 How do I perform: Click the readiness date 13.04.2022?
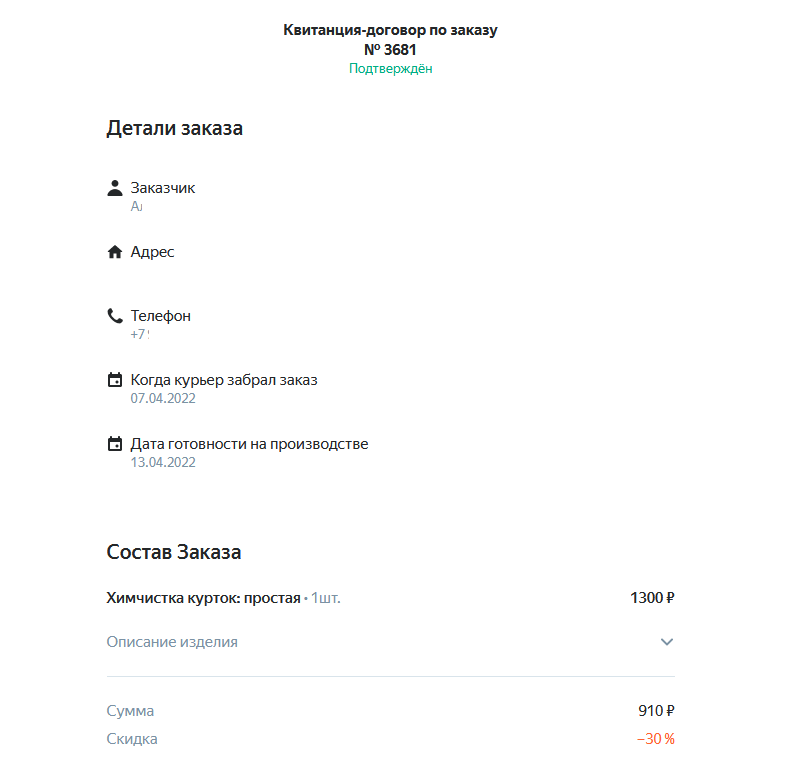(x=163, y=462)
